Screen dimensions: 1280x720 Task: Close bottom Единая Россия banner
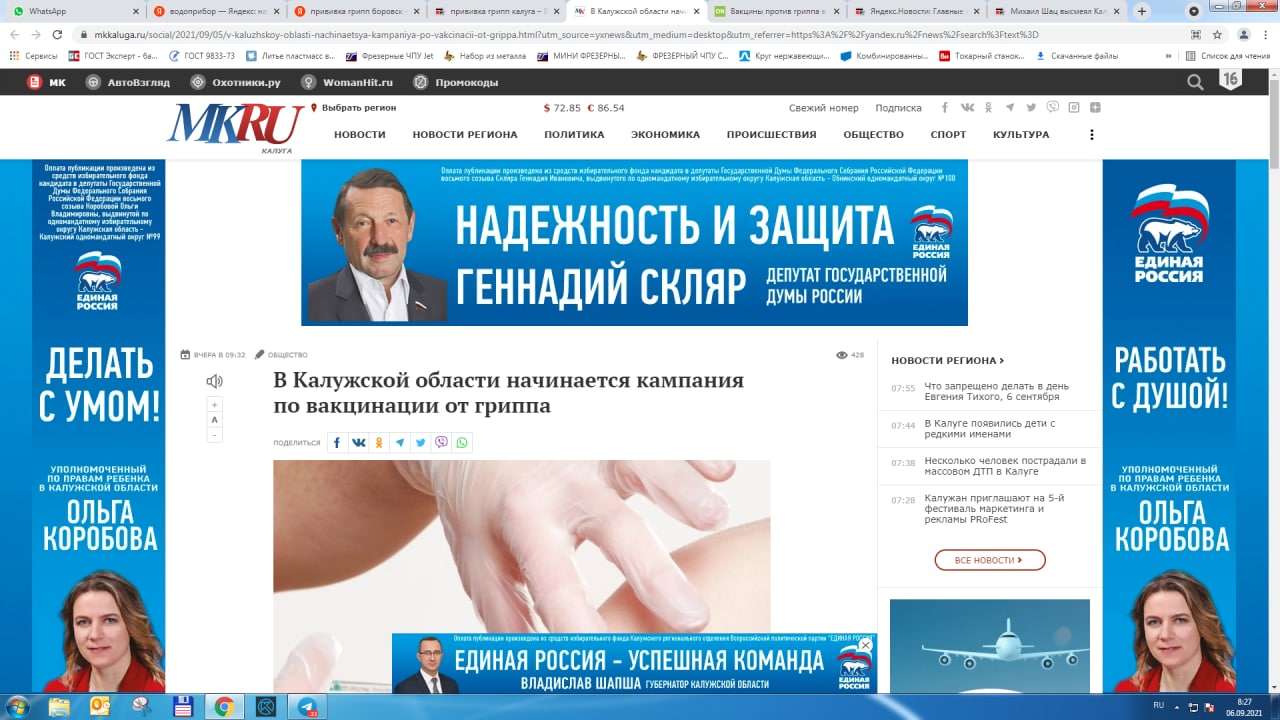tap(866, 645)
